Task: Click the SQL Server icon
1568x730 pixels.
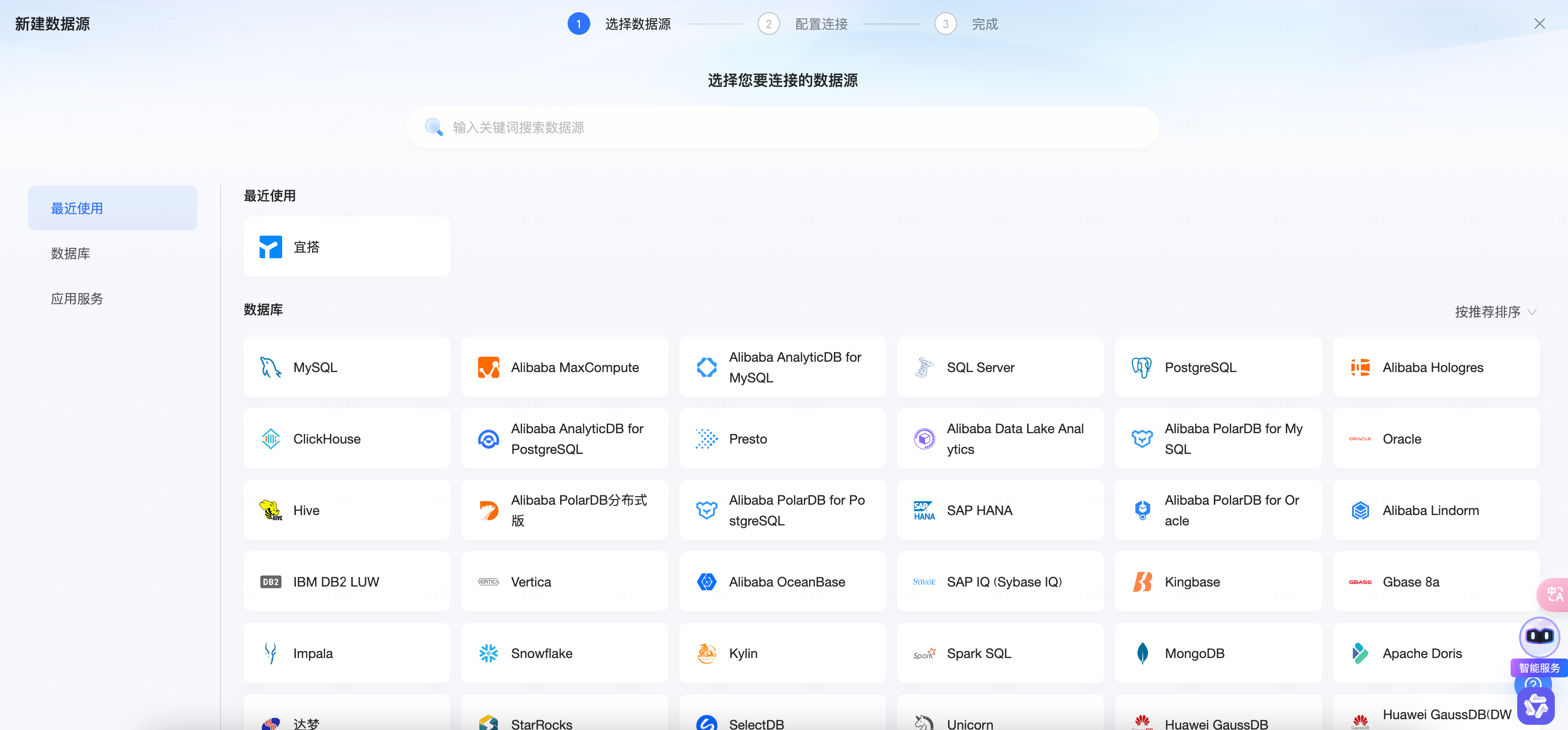Action: [924, 367]
